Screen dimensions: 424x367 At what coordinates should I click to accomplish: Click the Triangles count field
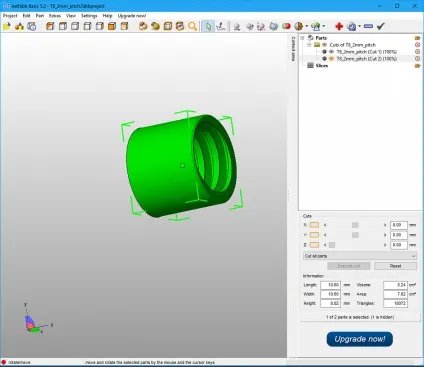pos(395,303)
